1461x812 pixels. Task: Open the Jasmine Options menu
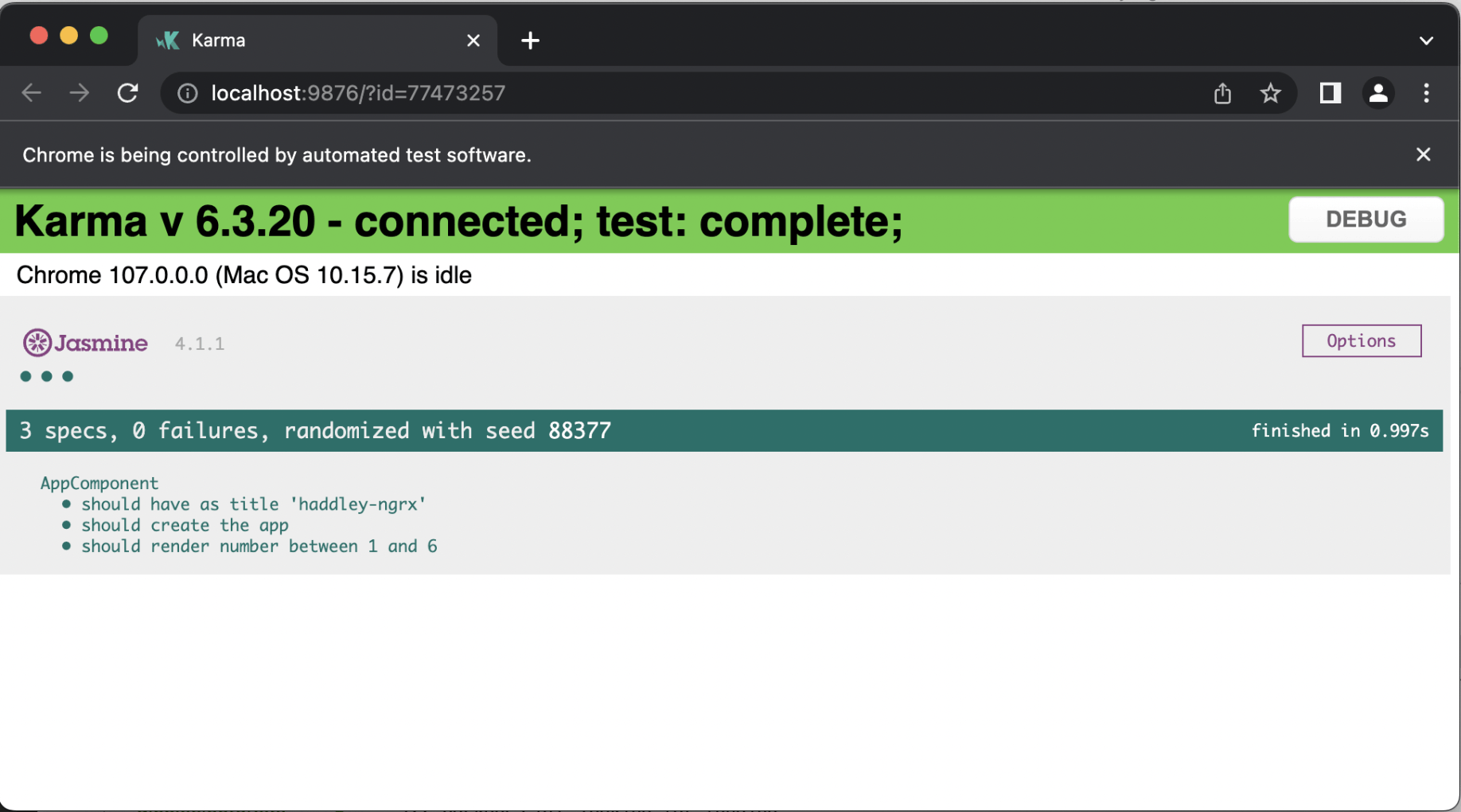tap(1361, 341)
